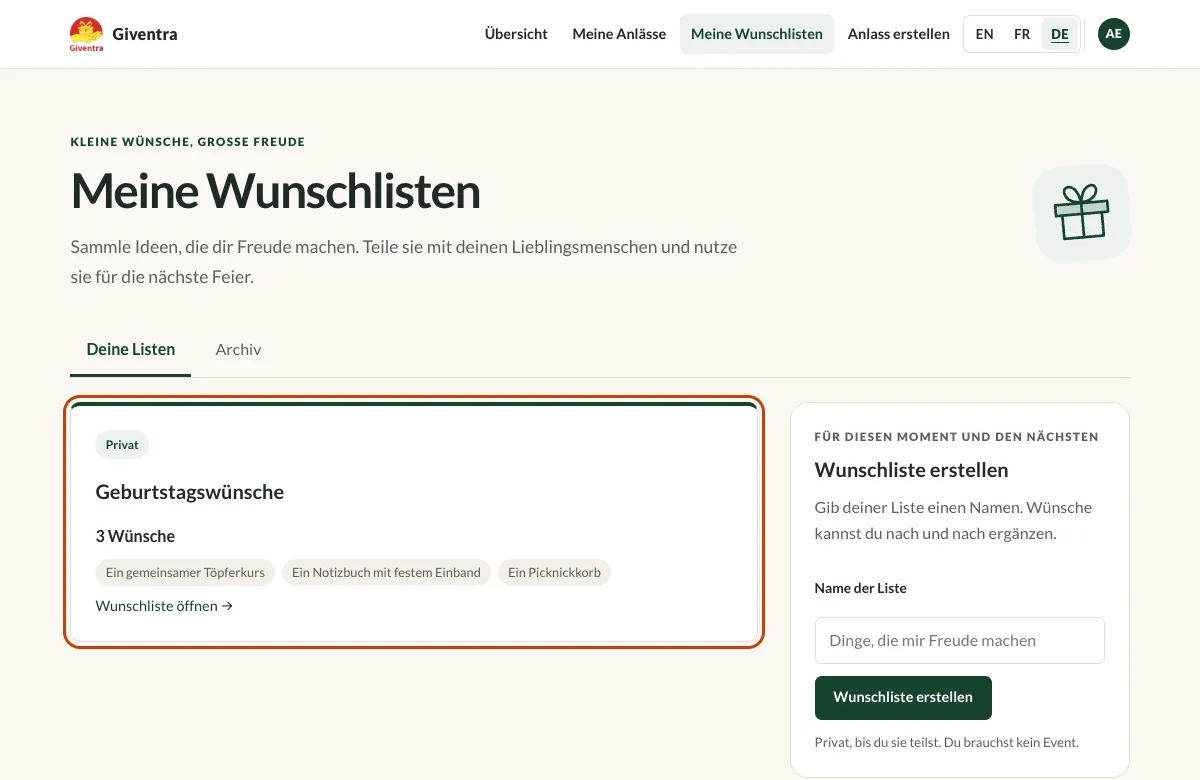The width and height of the screenshot is (1200, 780).
Task: Focus the Name der Liste input field
Action: pyautogui.click(x=960, y=641)
